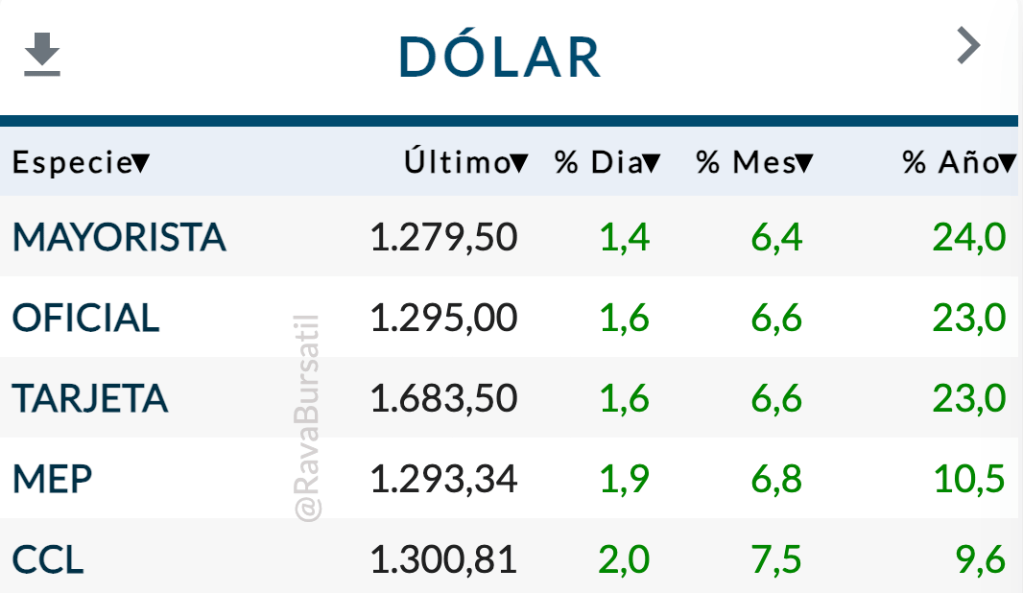Sort by % Dia column
1023x593 pixels.
pos(607,163)
